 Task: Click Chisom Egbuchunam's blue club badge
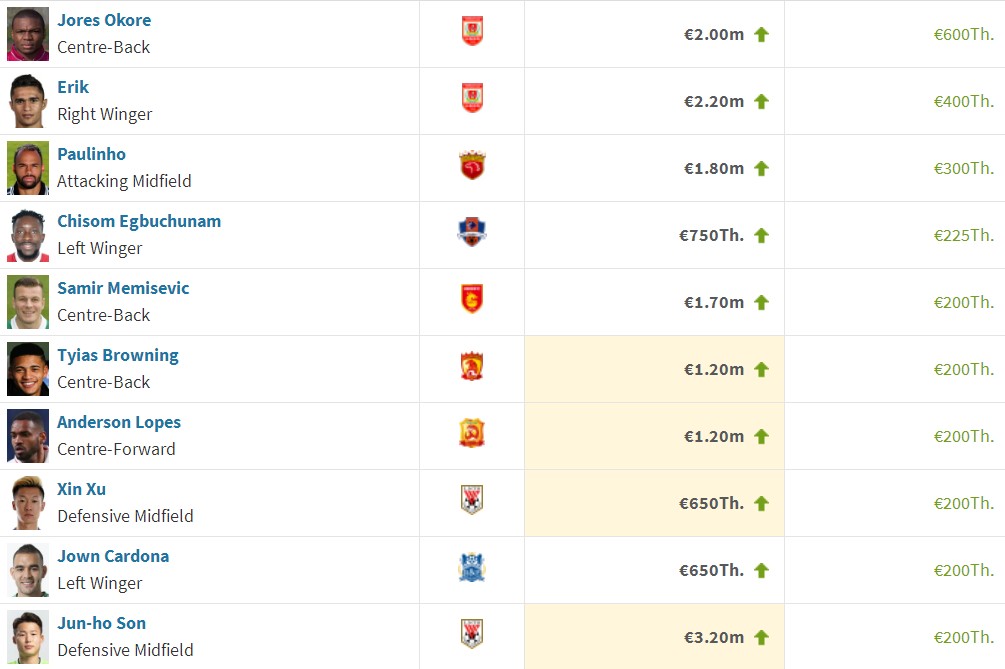[472, 232]
